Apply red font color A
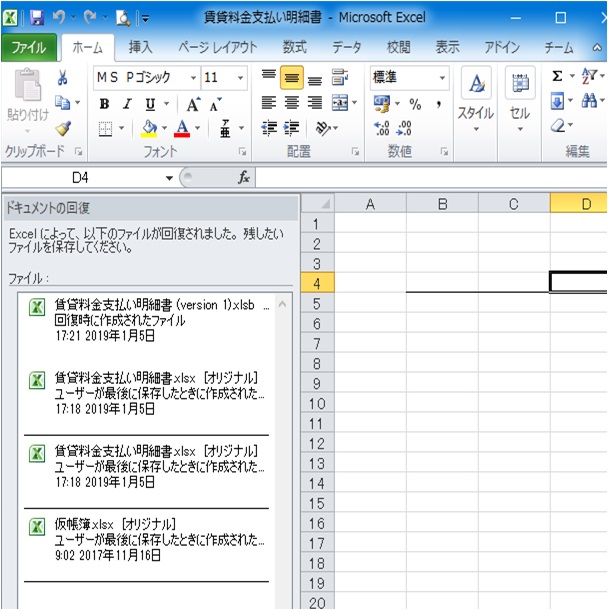Screen dimensions: 608x610 pos(182,128)
